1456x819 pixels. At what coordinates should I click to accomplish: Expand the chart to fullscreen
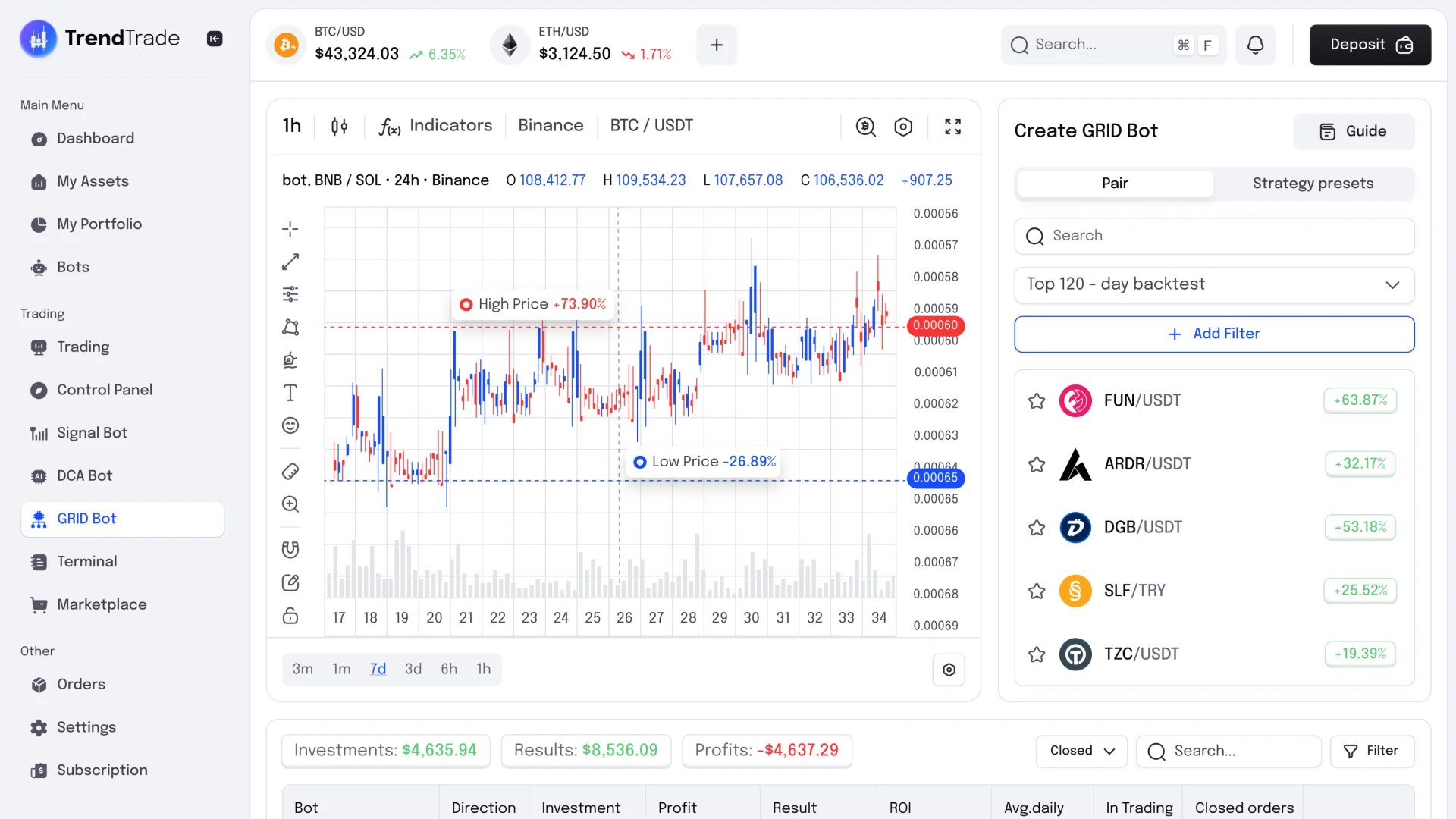tap(952, 126)
